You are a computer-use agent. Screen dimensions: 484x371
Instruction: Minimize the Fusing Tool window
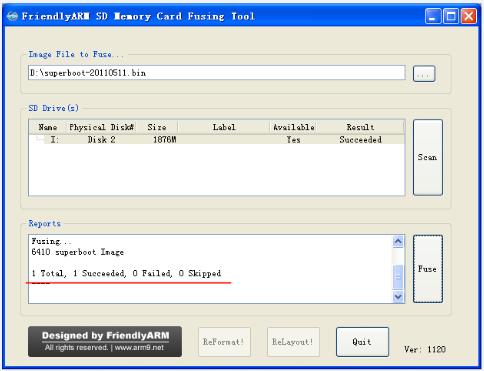click(433, 16)
